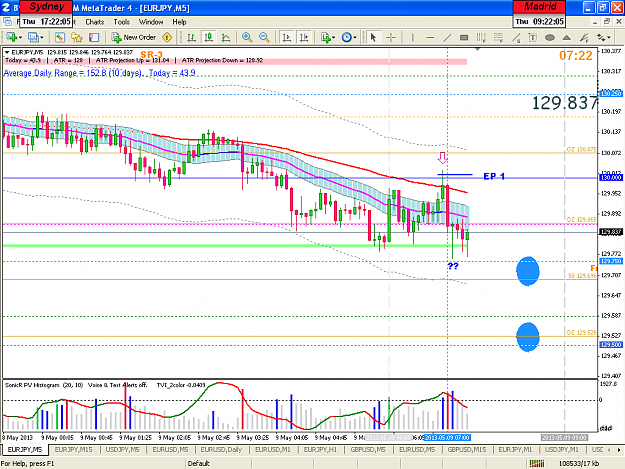Open the Charts menu

coord(94,22)
